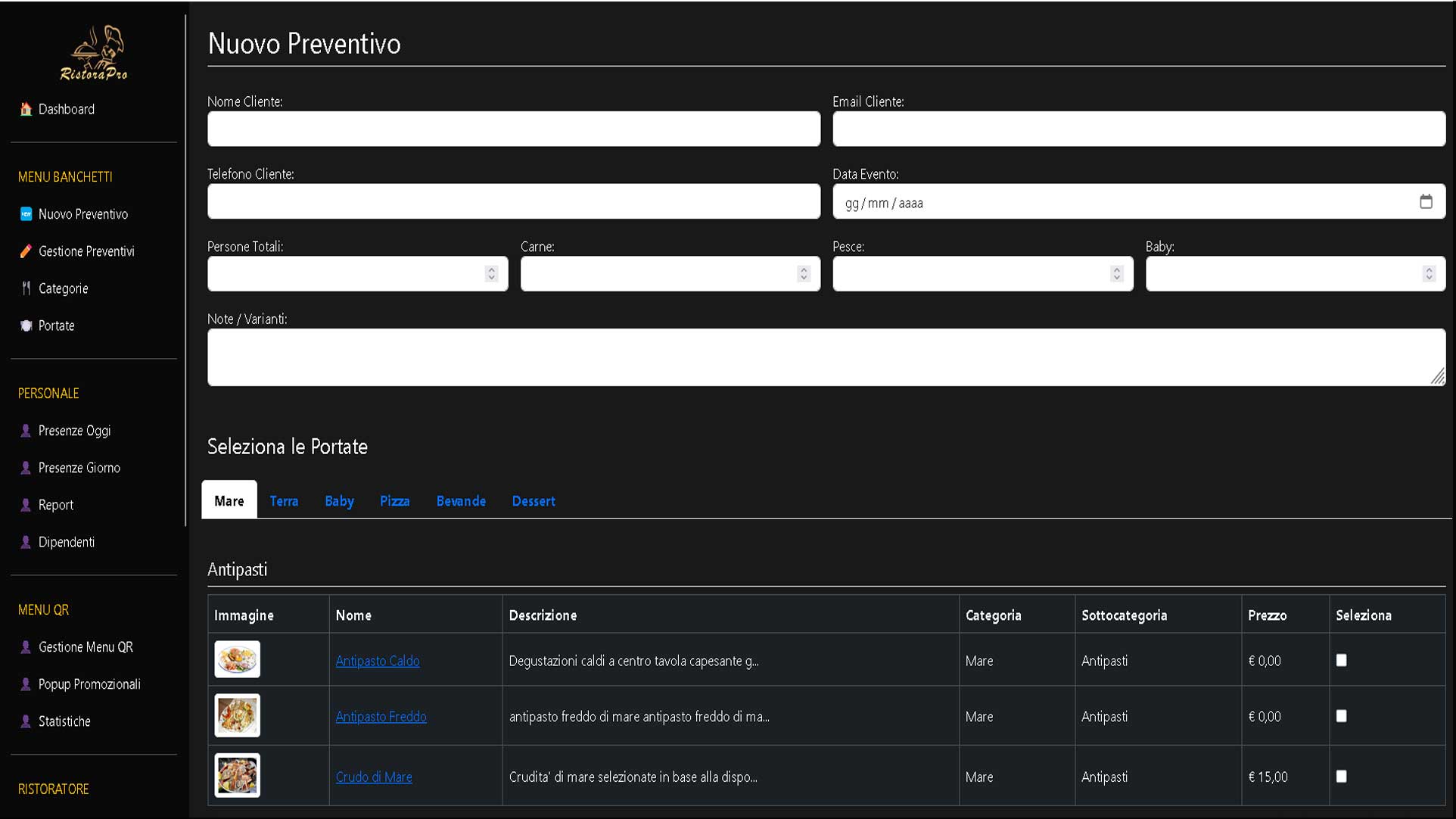The image size is (1456, 819).
Task: Click the Note textarea resize handle
Action: click(1438, 376)
